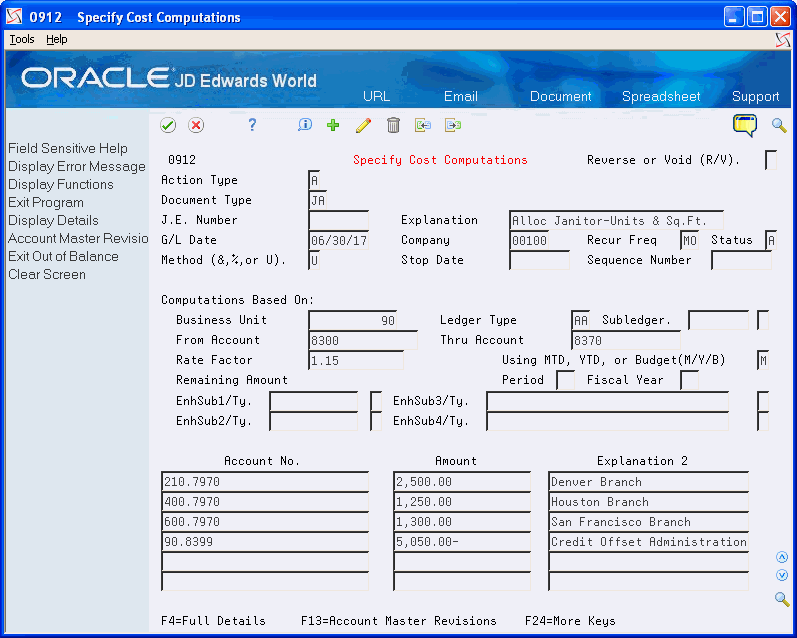
Task: Click F13=Account Master Revisions function key
Action: pyautogui.click(x=398, y=621)
